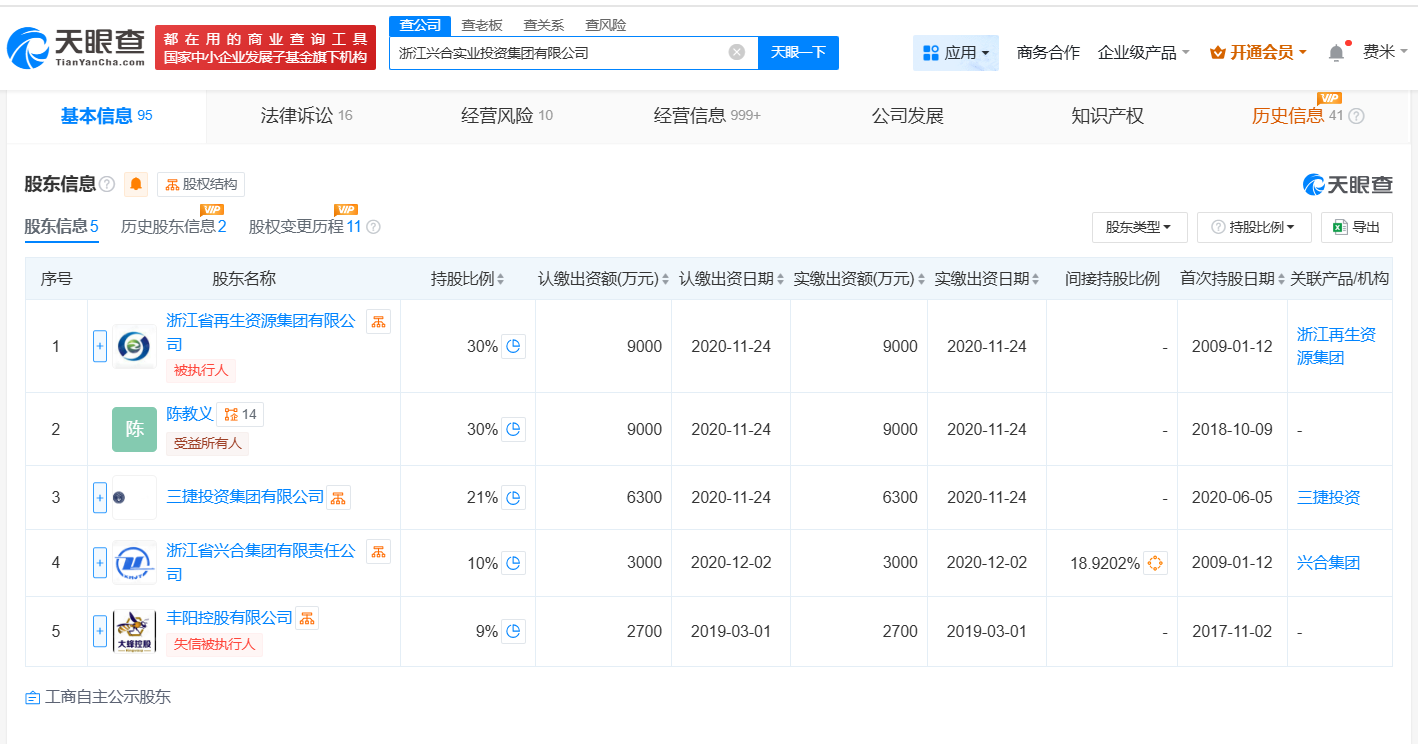The height and width of the screenshot is (744, 1418).
Task: Click the 导出 export button
Action: coord(1356,227)
